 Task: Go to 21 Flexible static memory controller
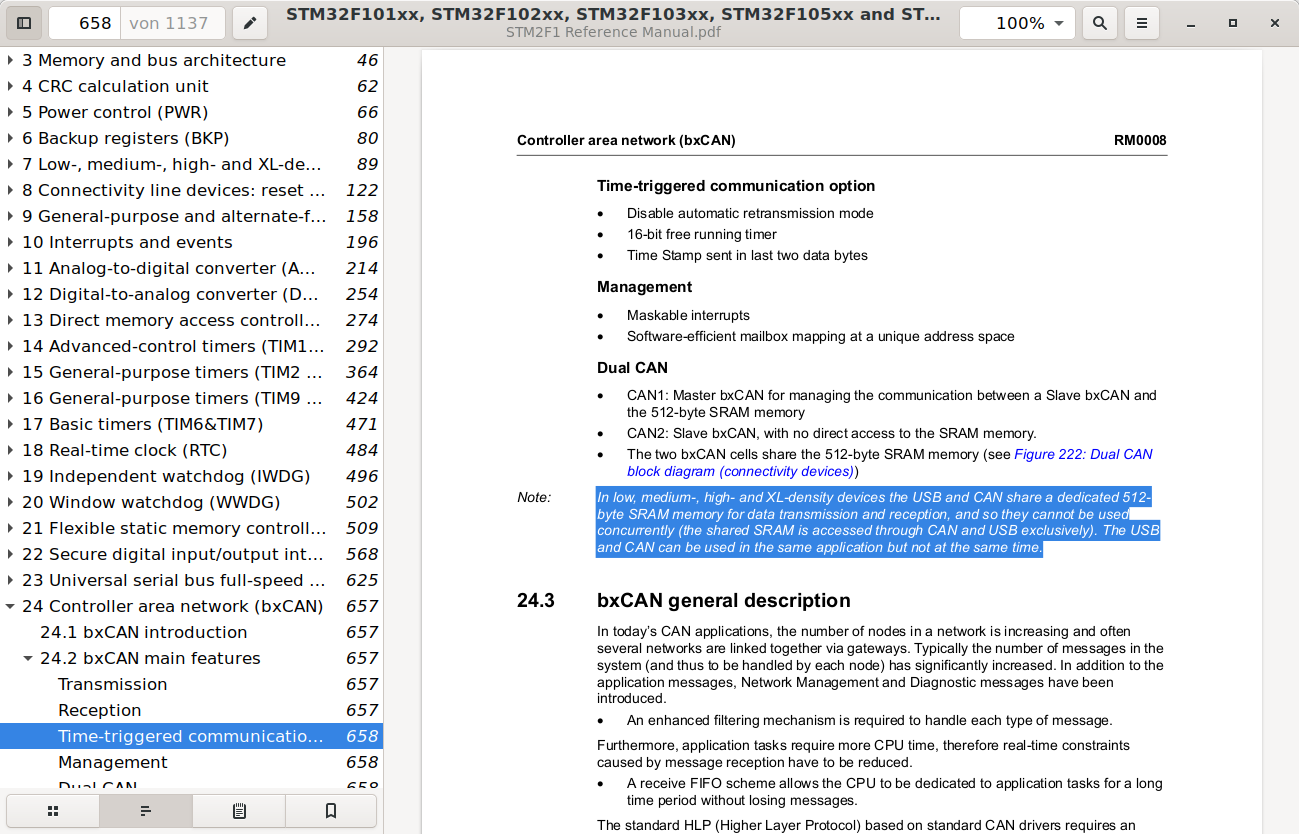tap(191, 528)
